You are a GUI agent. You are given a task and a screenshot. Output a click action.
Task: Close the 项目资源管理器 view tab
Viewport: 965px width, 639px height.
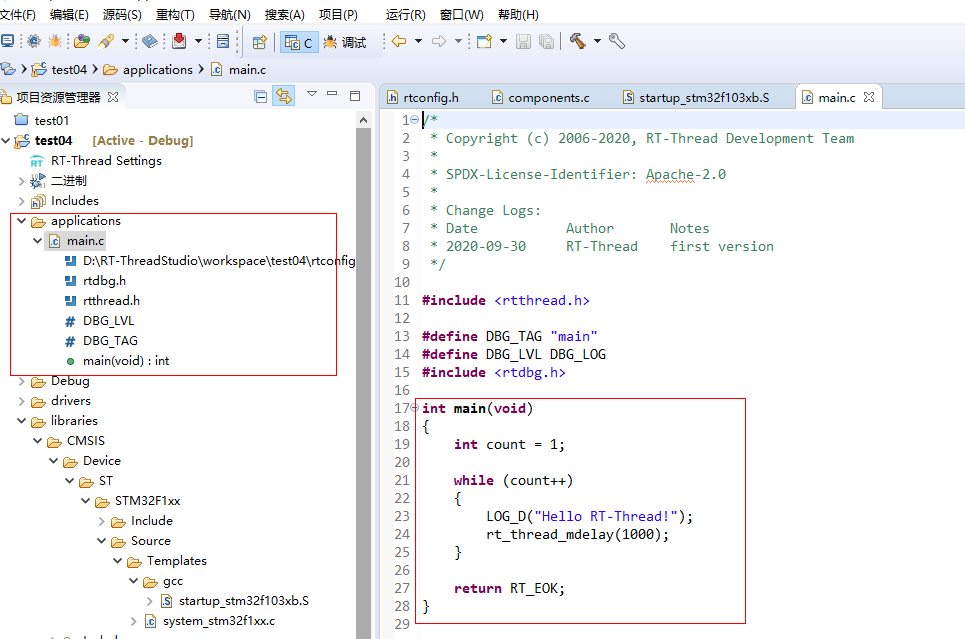pos(113,97)
